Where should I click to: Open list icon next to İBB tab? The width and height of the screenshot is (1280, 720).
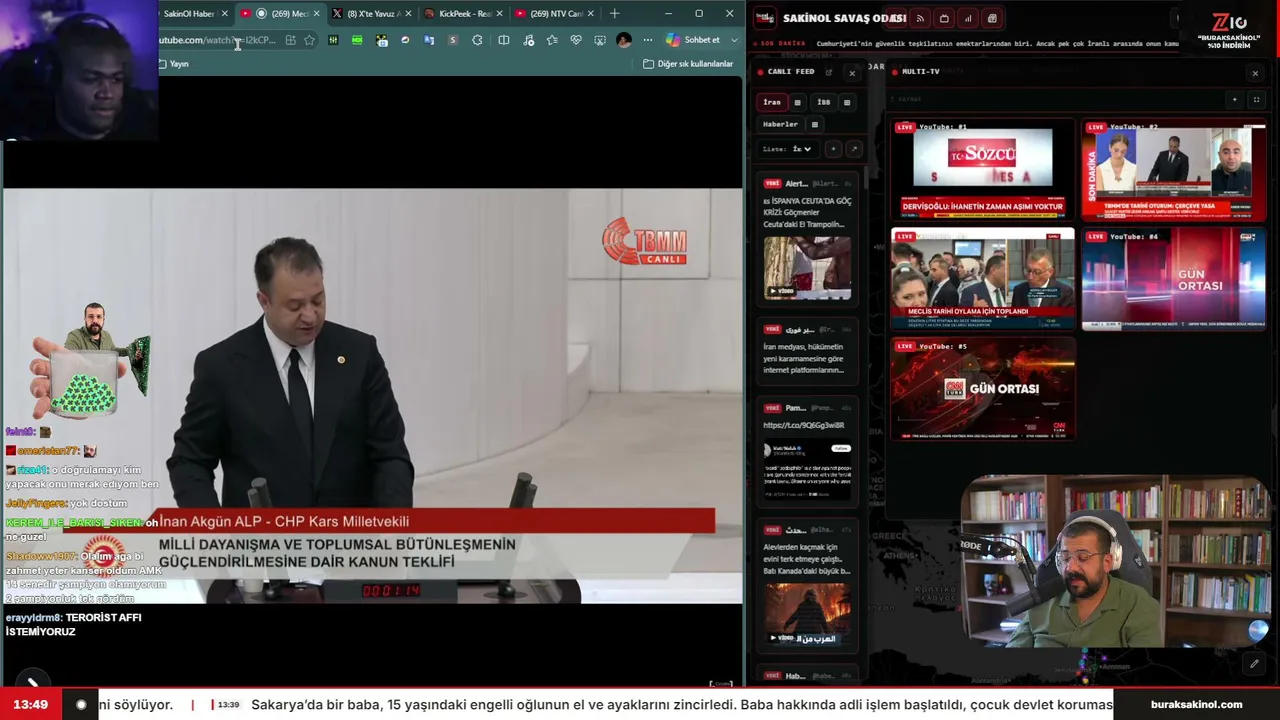point(847,102)
